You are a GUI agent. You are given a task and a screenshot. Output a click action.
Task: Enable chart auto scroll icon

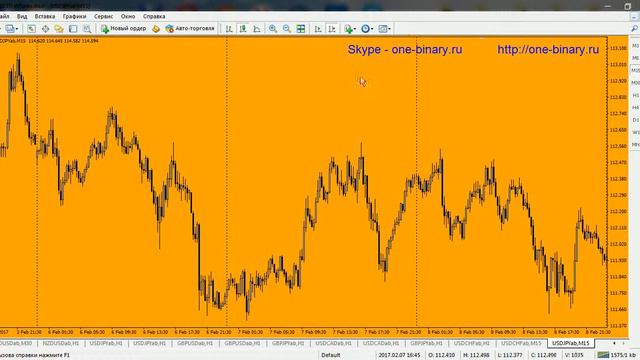click(x=318, y=29)
